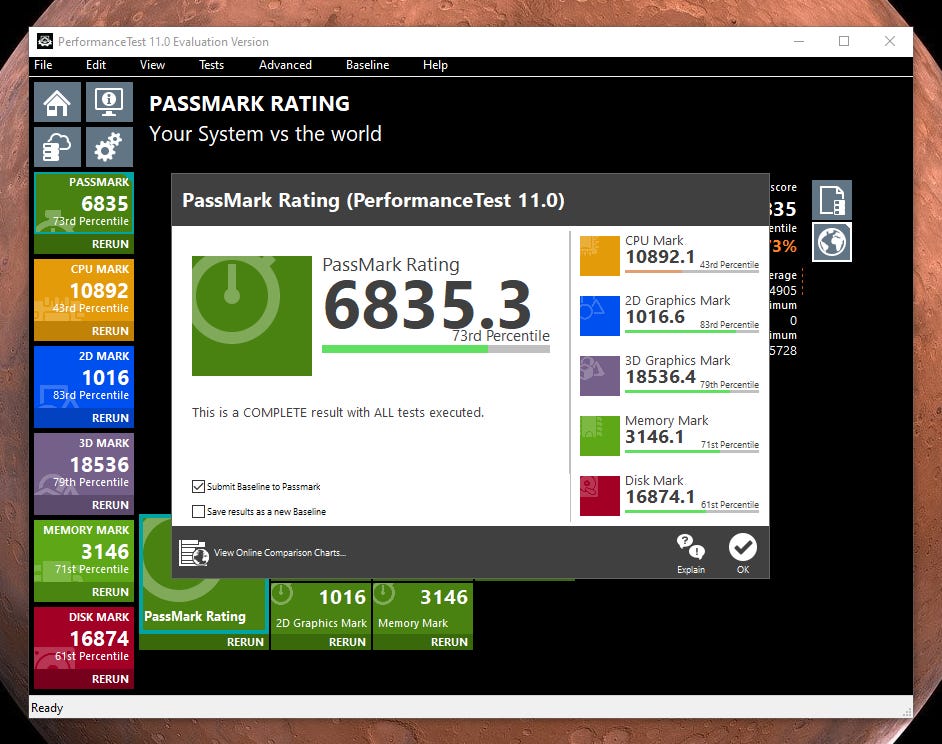
Task: Open the Tests menu
Action: pos(211,65)
